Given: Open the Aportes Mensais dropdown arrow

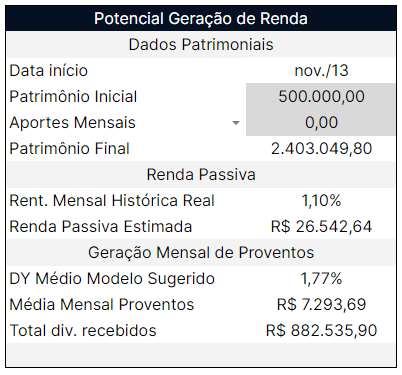Looking at the screenshot, I should (236, 123).
